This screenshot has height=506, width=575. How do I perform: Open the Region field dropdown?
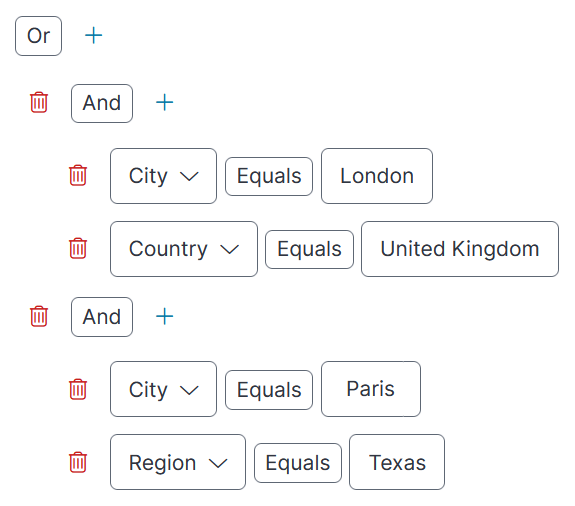click(178, 462)
